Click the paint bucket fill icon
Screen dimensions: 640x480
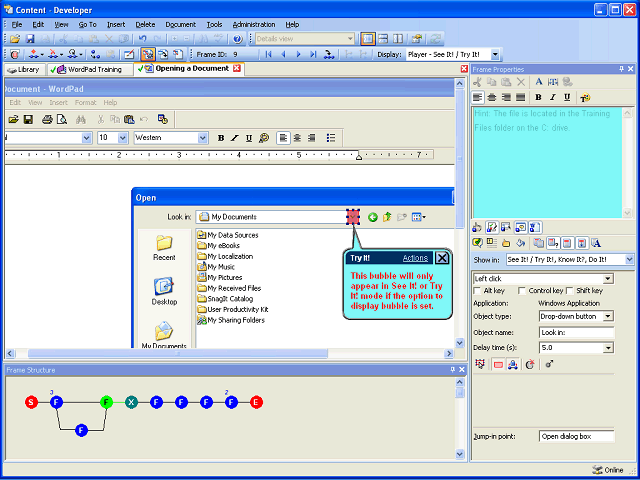coord(520,243)
